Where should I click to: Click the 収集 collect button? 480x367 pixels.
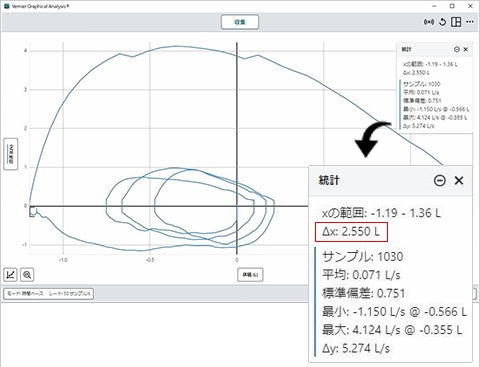pos(240,22)
